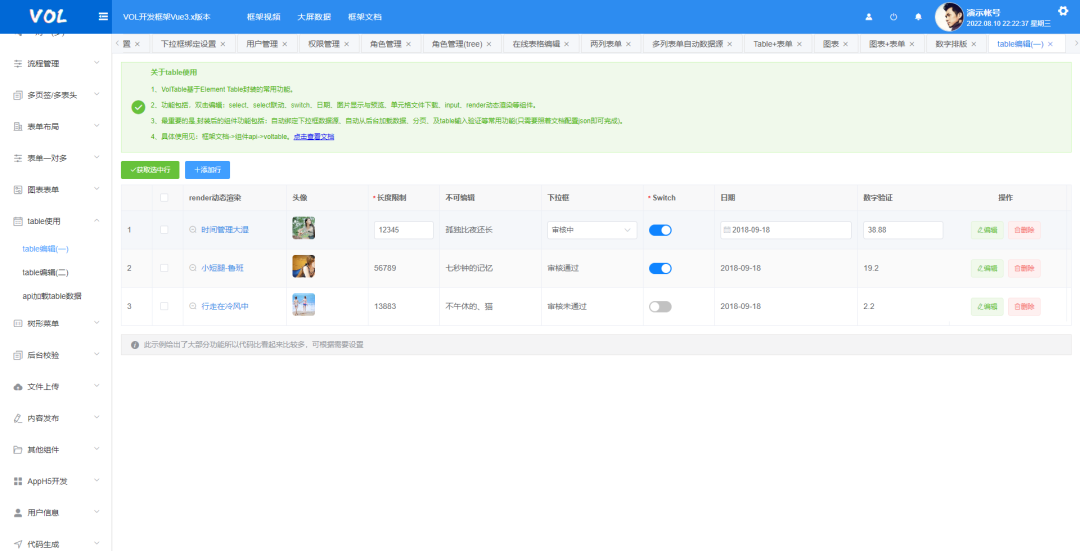
Task: Click zoom icon beside 小短腿-鲁班
Action: tap(193, 268)
